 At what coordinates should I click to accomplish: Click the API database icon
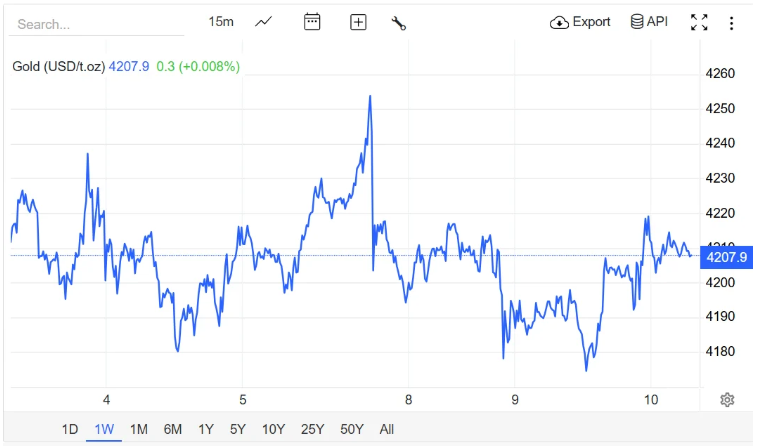pyautogui.click(x=637, y=22)
